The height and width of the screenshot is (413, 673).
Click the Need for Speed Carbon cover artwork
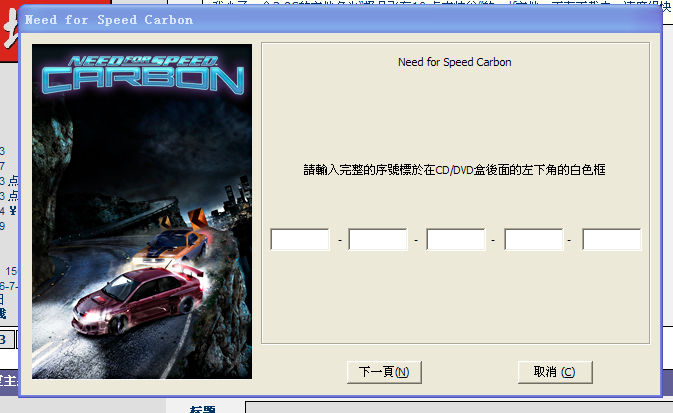click(142, 211)
